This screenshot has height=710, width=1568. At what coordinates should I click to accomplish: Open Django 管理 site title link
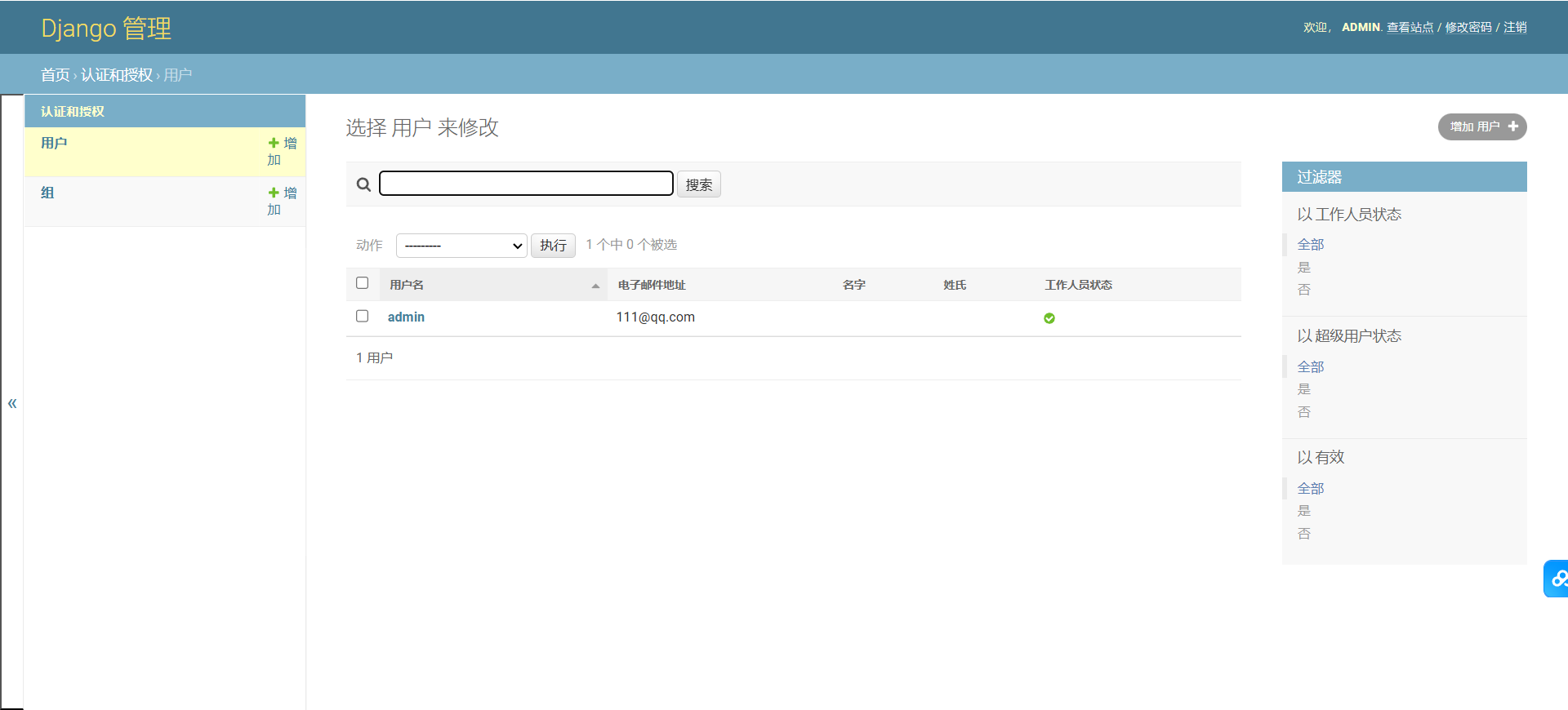pyautogui.click(x=106, y=29)
